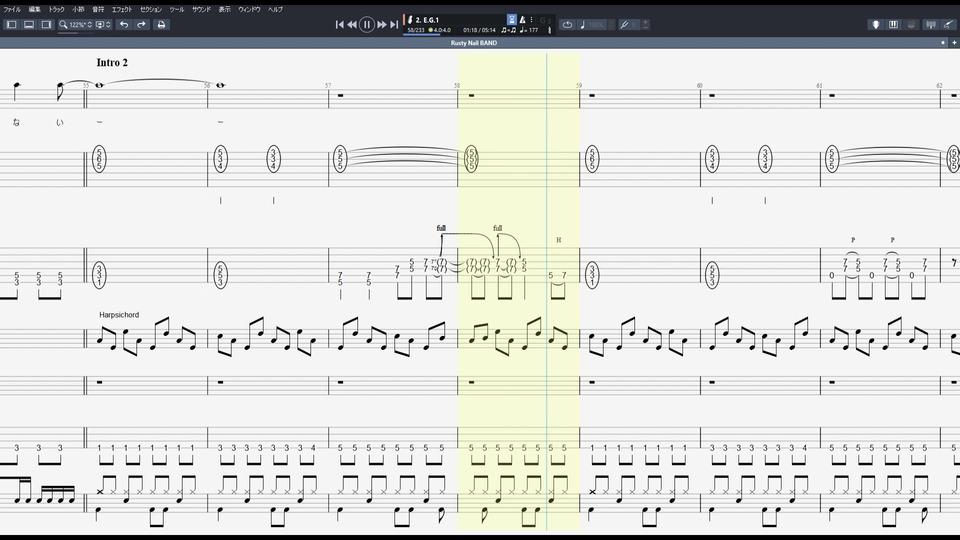Fast forward to the next bar

[381, 24]
